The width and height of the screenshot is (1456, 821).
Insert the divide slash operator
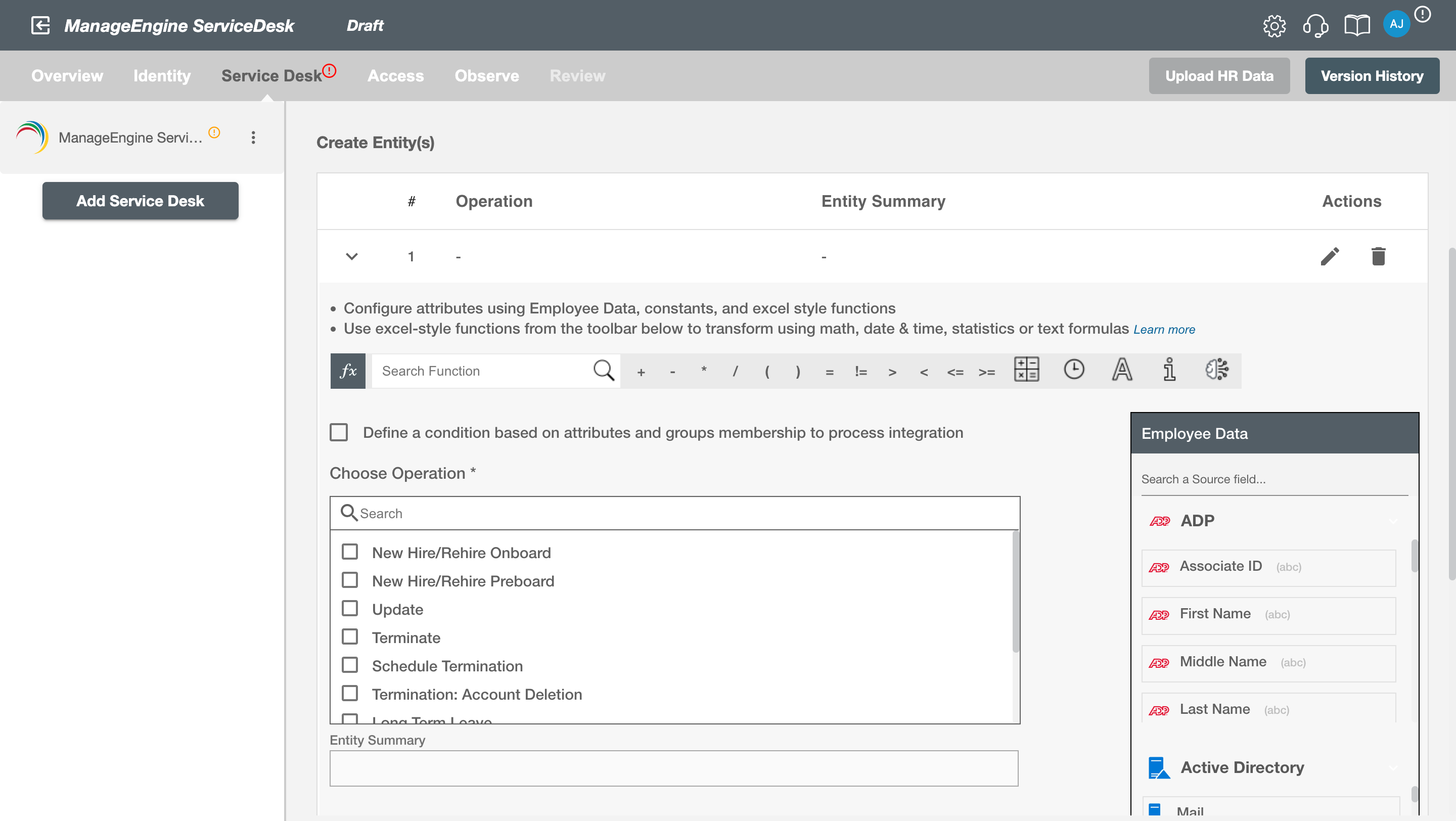(736, 372)
